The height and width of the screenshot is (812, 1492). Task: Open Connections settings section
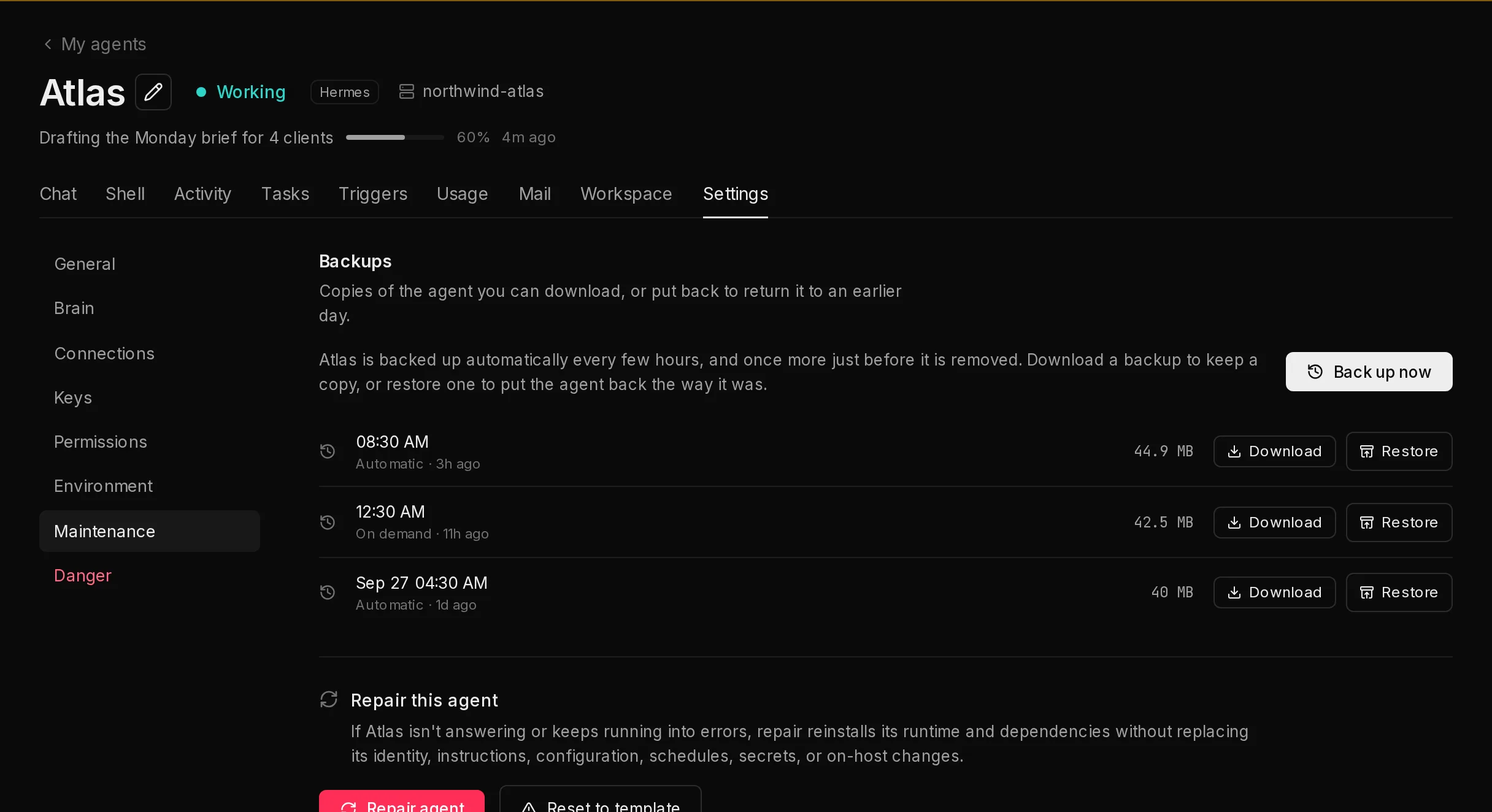point(150,353)
